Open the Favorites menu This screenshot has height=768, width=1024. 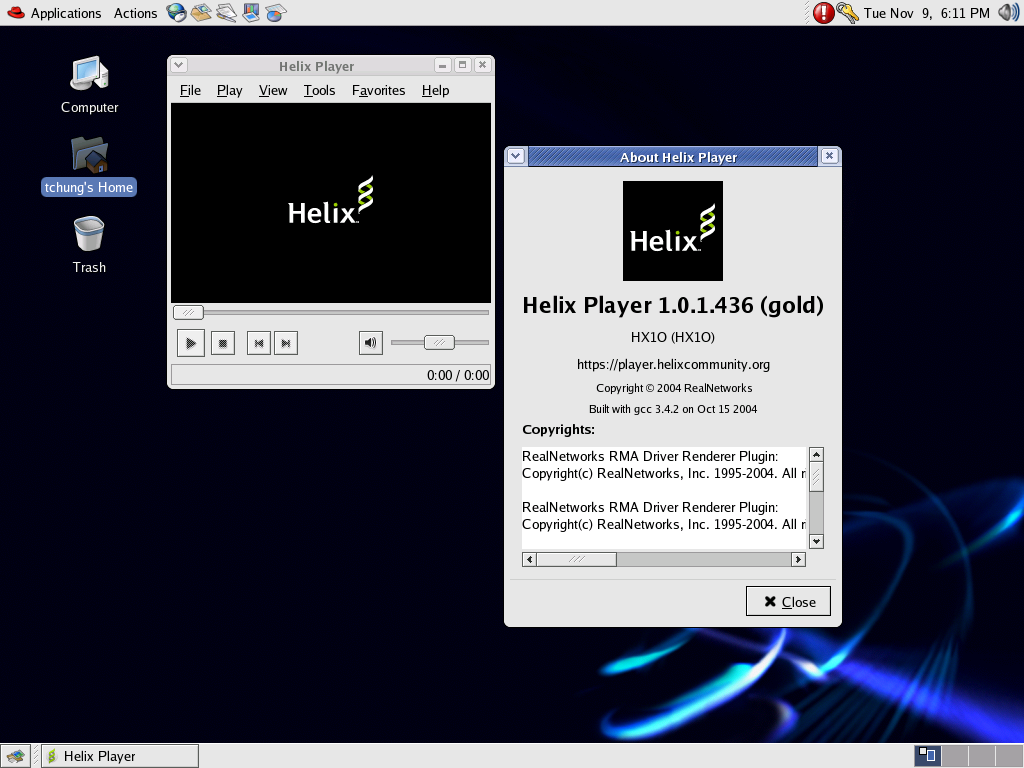coord(378,90)
